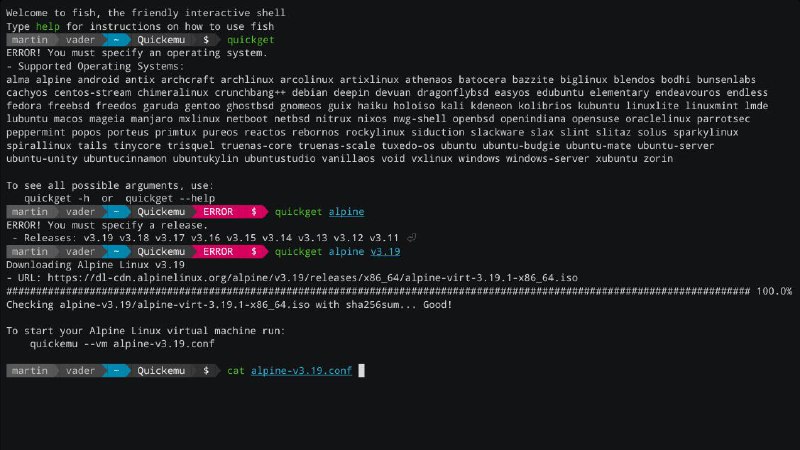Click the underlined "alpine" argument after quickget
800x450 pixels.
[346, 212]
